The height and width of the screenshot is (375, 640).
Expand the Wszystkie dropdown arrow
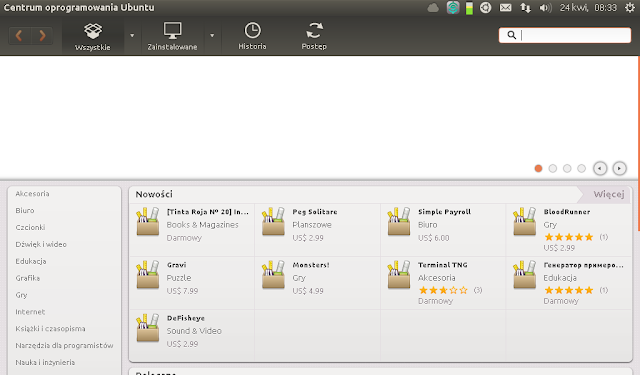point(132,36)
